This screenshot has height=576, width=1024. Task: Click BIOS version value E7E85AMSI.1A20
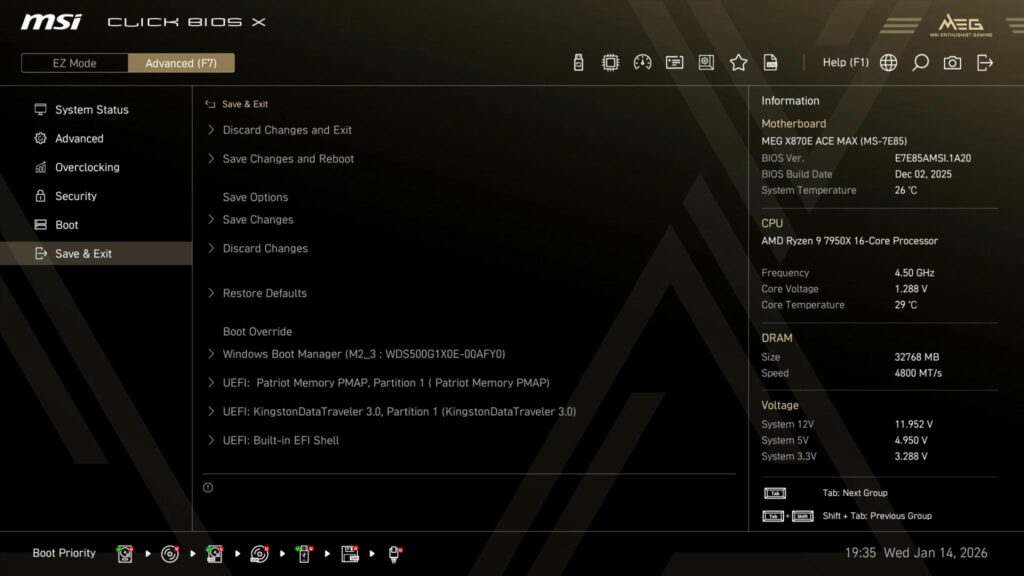933,158
